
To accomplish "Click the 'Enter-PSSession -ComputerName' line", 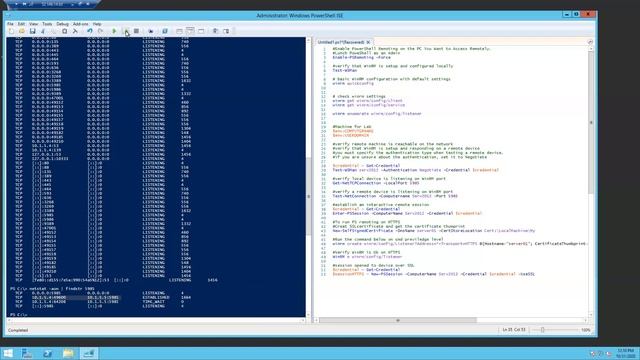I will coord(407,213).
